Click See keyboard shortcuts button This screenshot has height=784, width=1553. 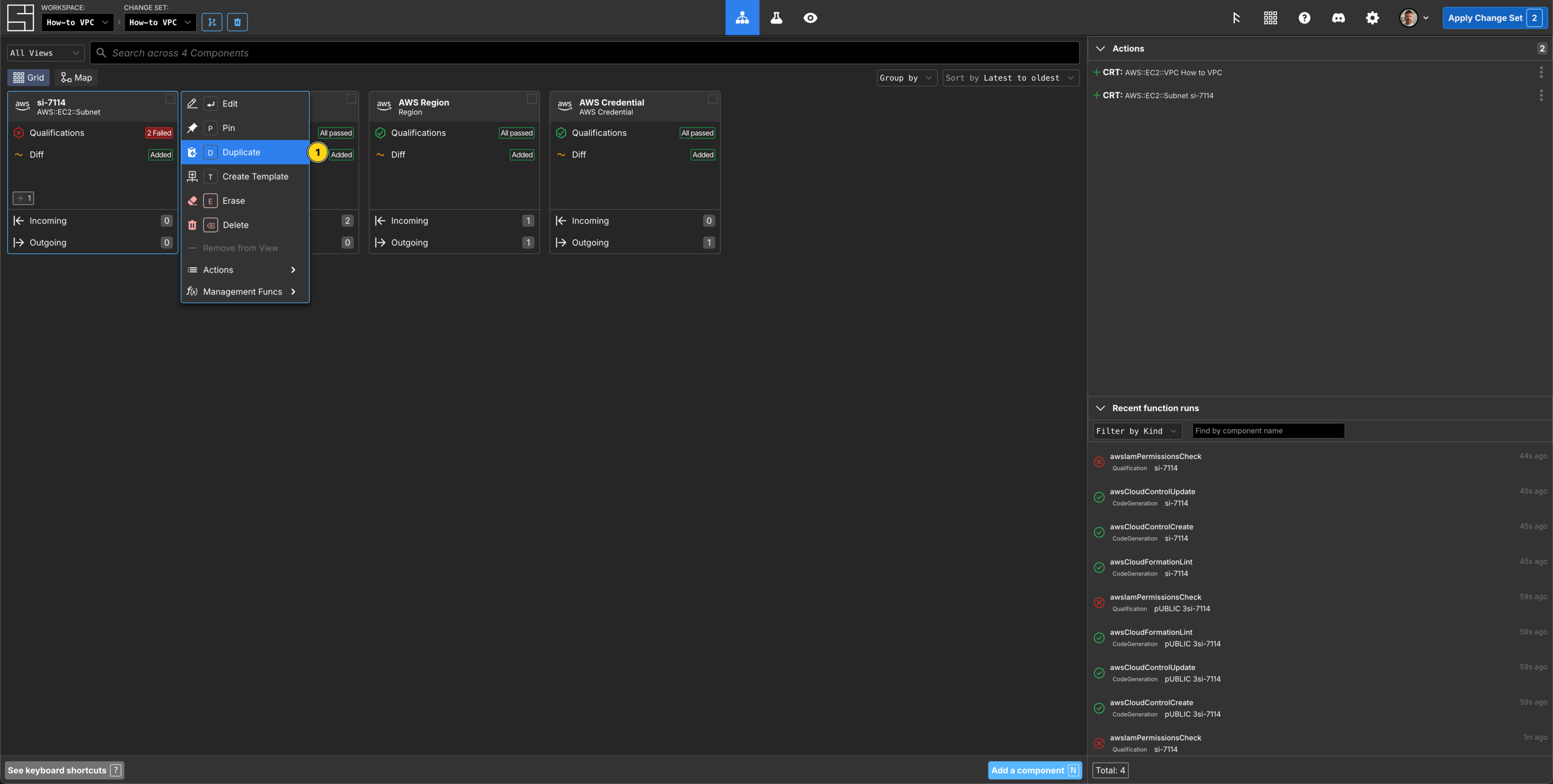click(64, 770)
